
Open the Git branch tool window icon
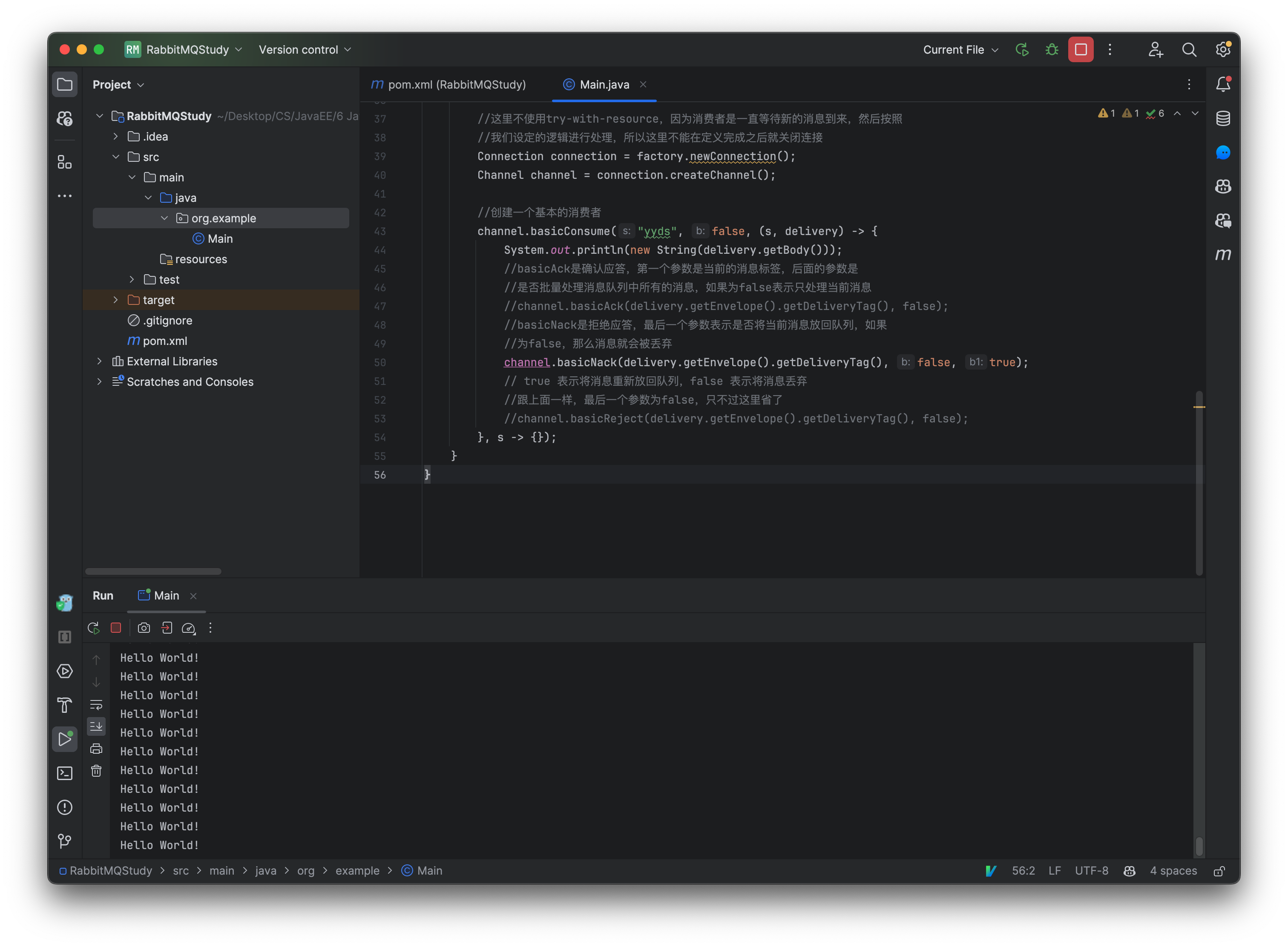(65, 841)
